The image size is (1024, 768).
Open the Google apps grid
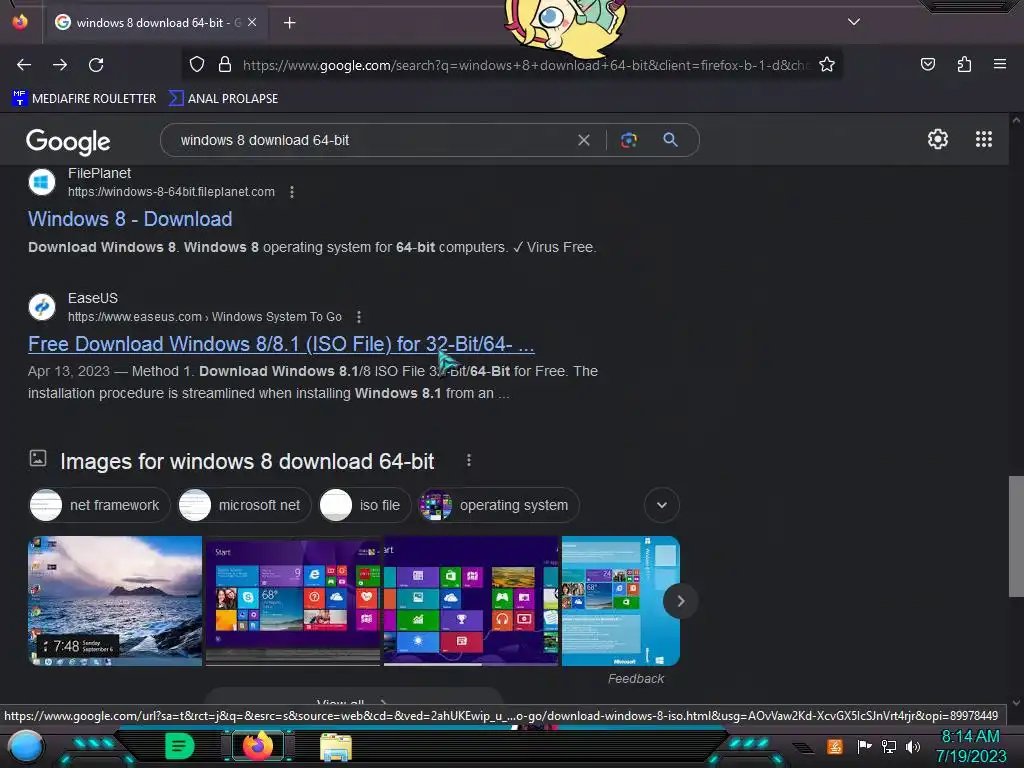[x=984, y=139]
